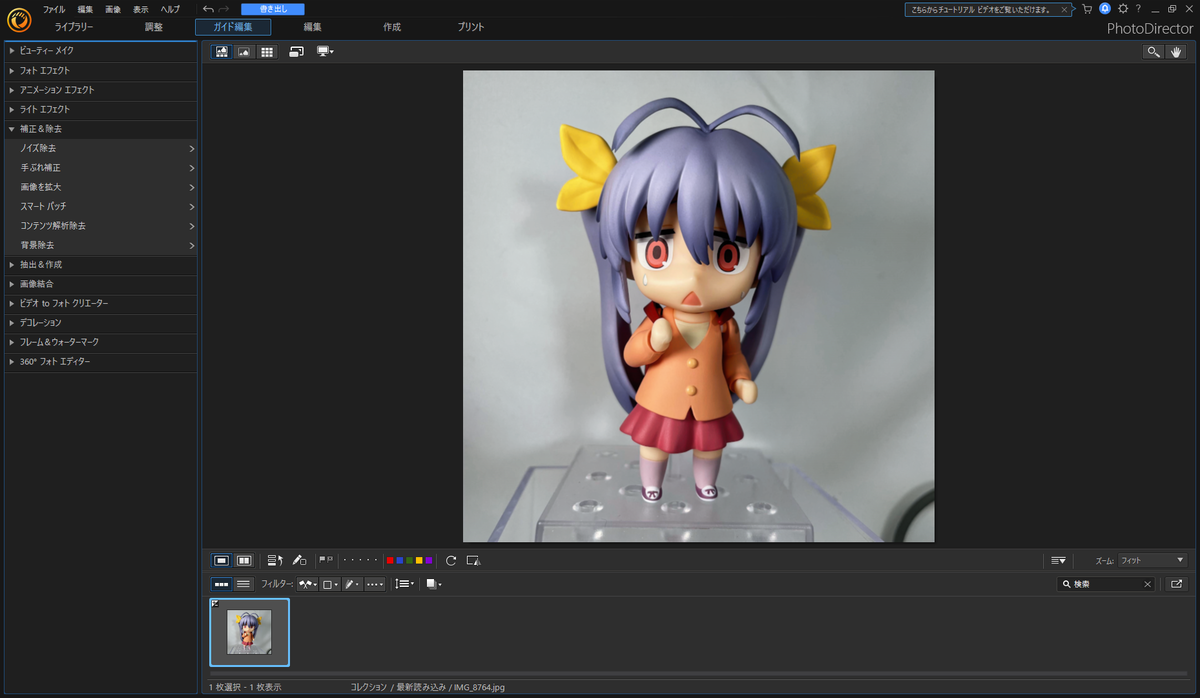Select compare two photos view mode
Screen dimensions: 1200x698
243,561
